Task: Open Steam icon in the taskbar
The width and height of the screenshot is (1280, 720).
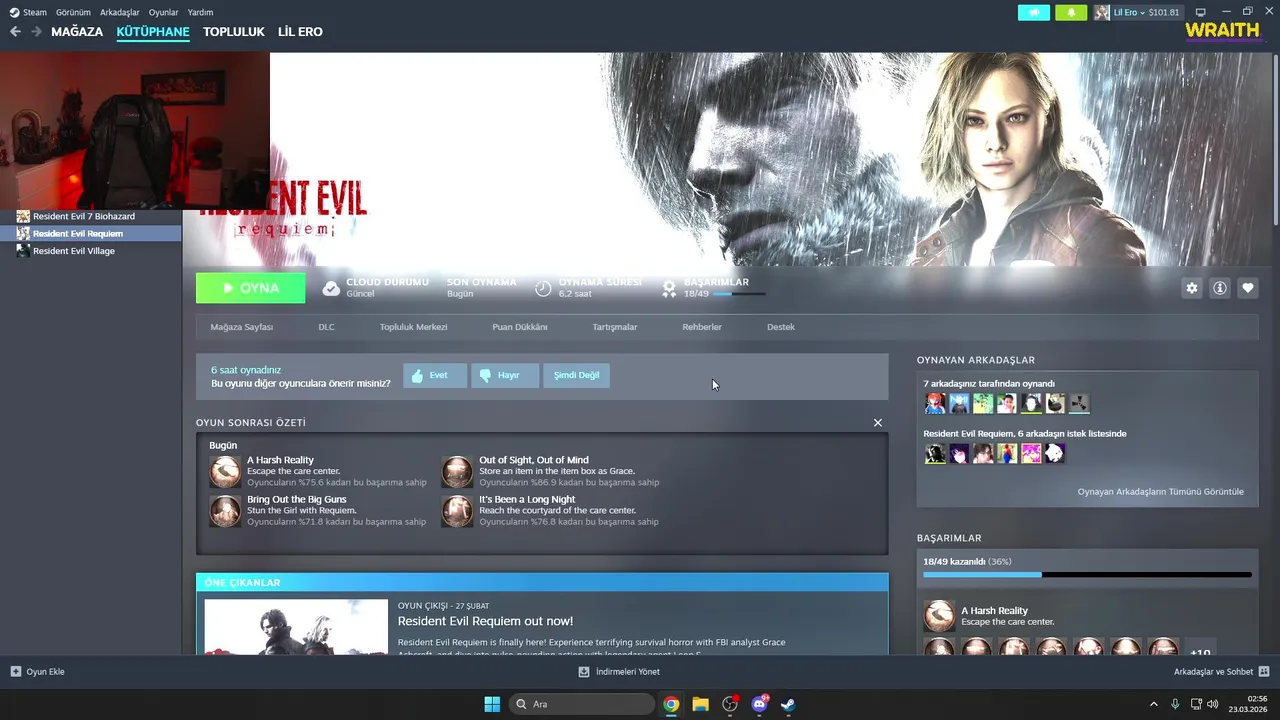Action: click(788, 704)
